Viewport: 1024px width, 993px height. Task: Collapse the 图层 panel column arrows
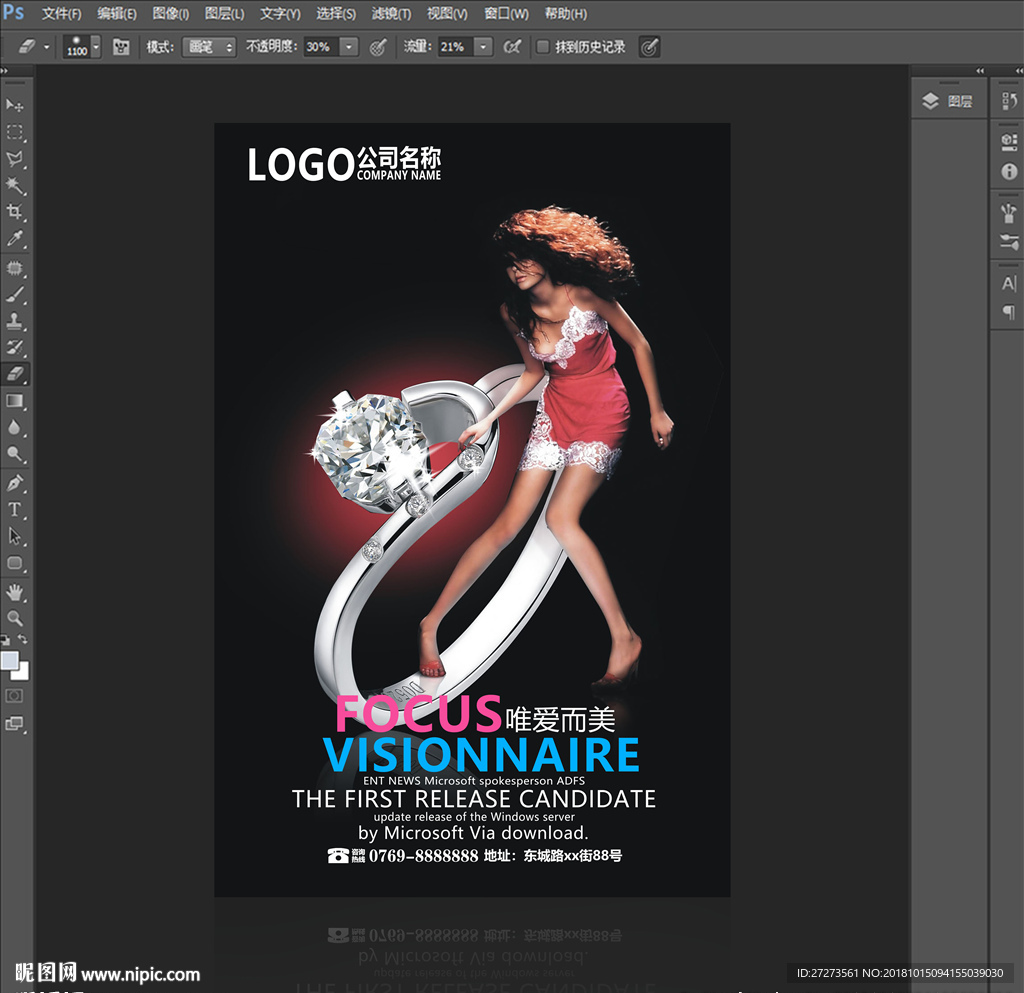[x=980, y=71]
